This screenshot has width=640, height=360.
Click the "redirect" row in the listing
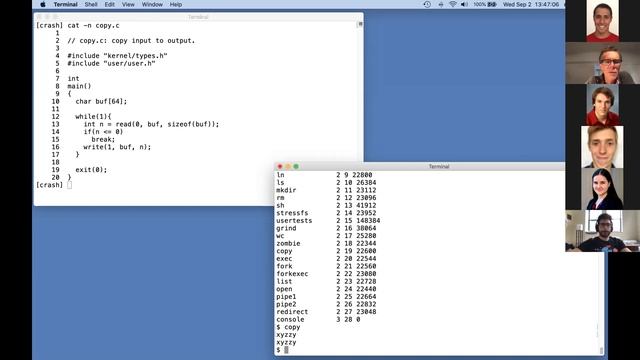[x=326, y=312]
